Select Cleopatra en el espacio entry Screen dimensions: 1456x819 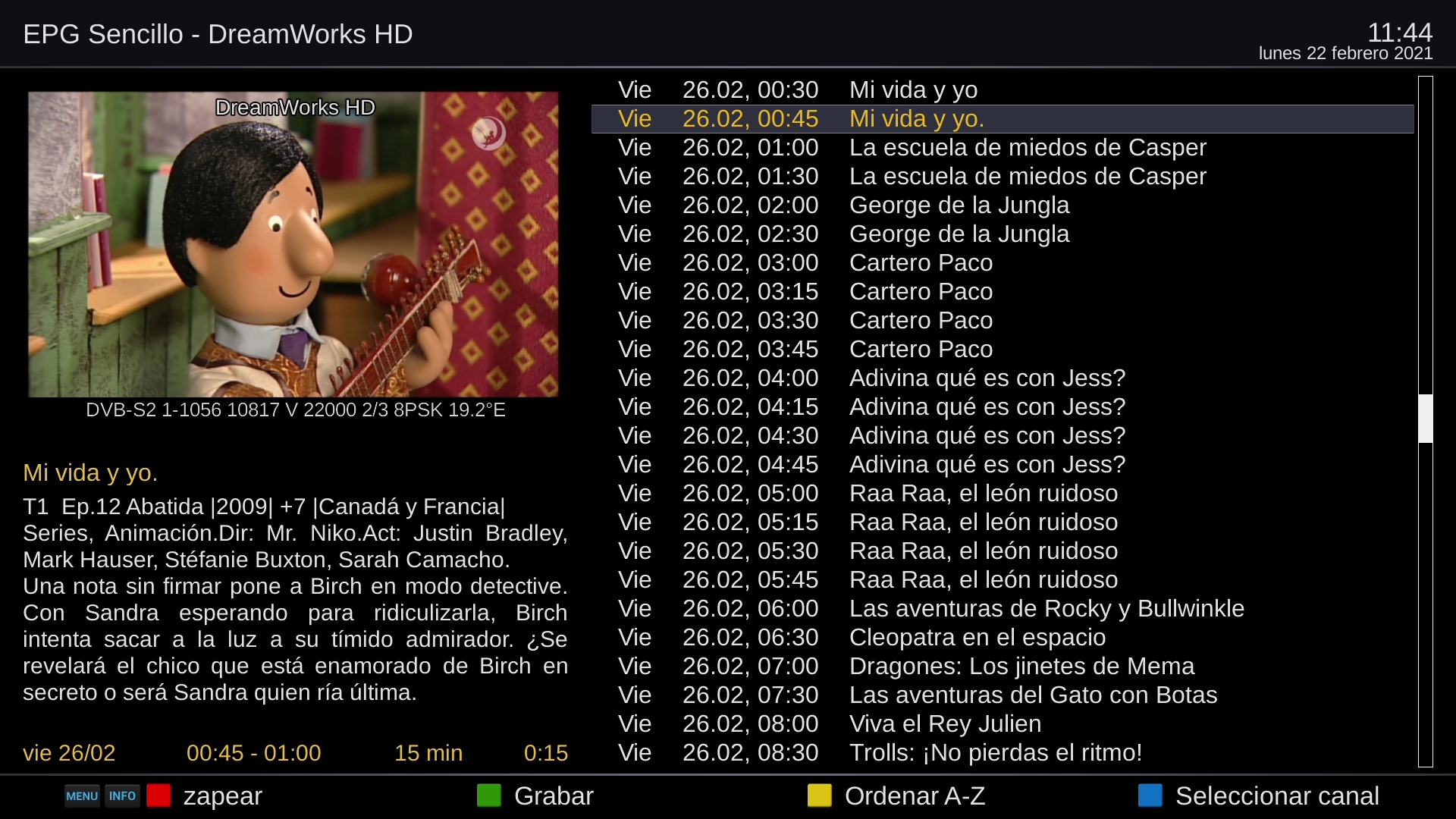(1003, 638)
